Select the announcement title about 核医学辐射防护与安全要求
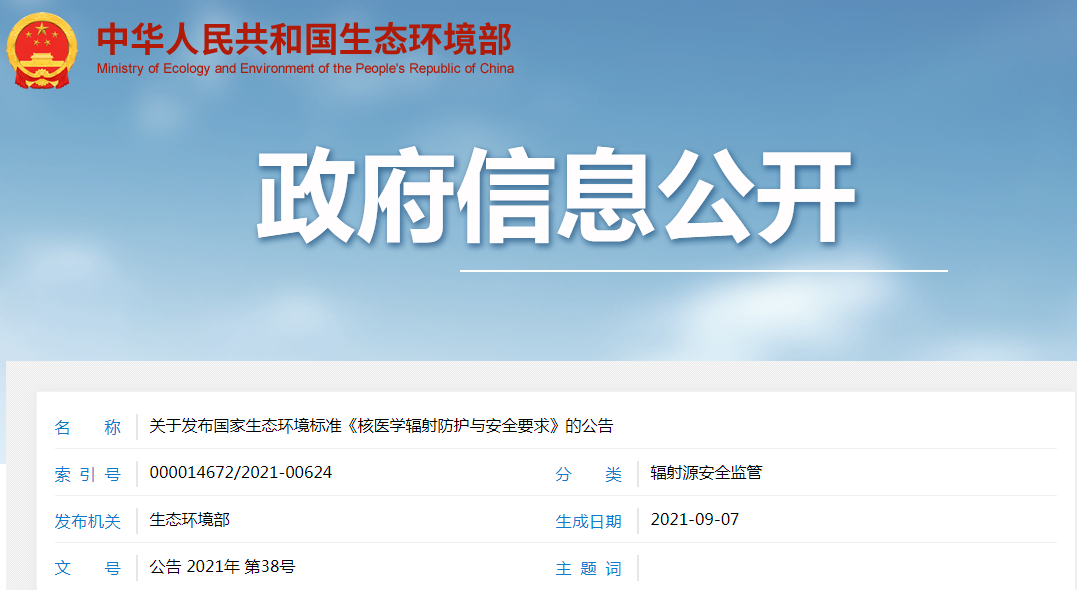 (x=381, y=426)
